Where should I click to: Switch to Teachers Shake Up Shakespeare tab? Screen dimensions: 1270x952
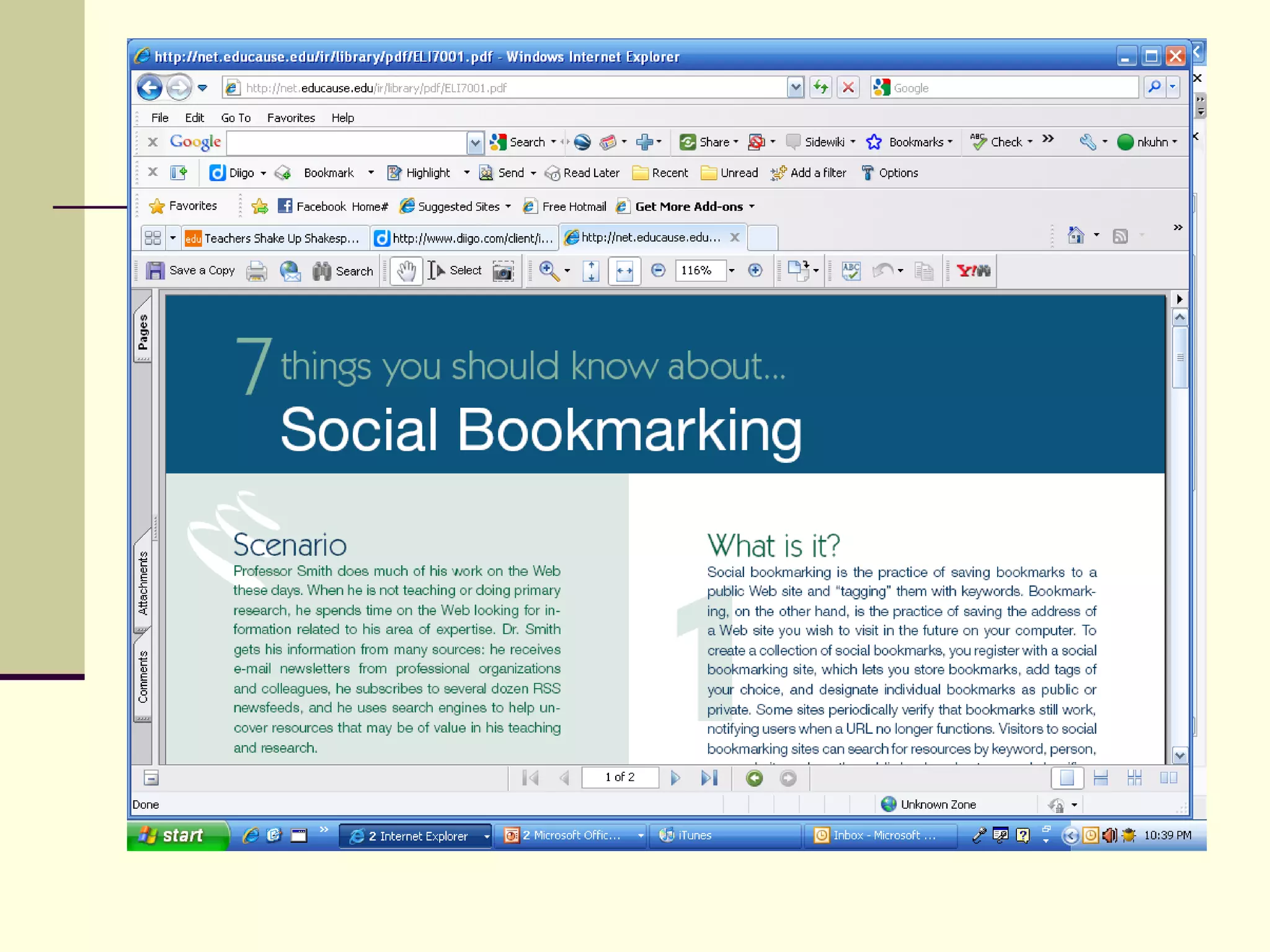click(x=276, y=238)
